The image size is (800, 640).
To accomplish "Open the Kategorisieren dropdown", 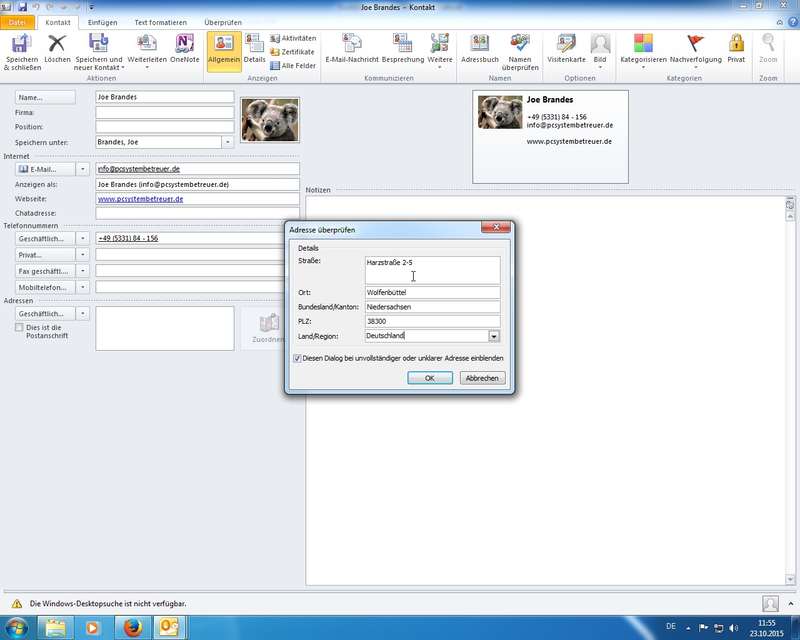I will (x=643, y=44).
